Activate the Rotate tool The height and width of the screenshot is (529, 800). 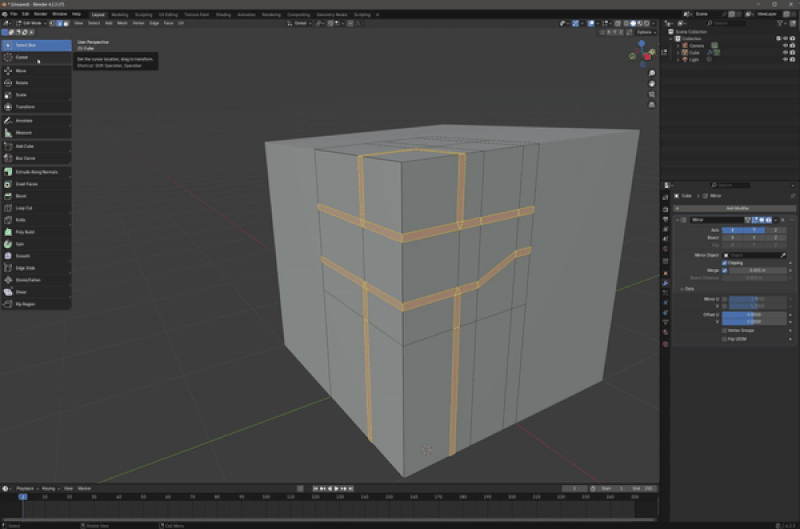pyautogui.click(x=22, y=83)
